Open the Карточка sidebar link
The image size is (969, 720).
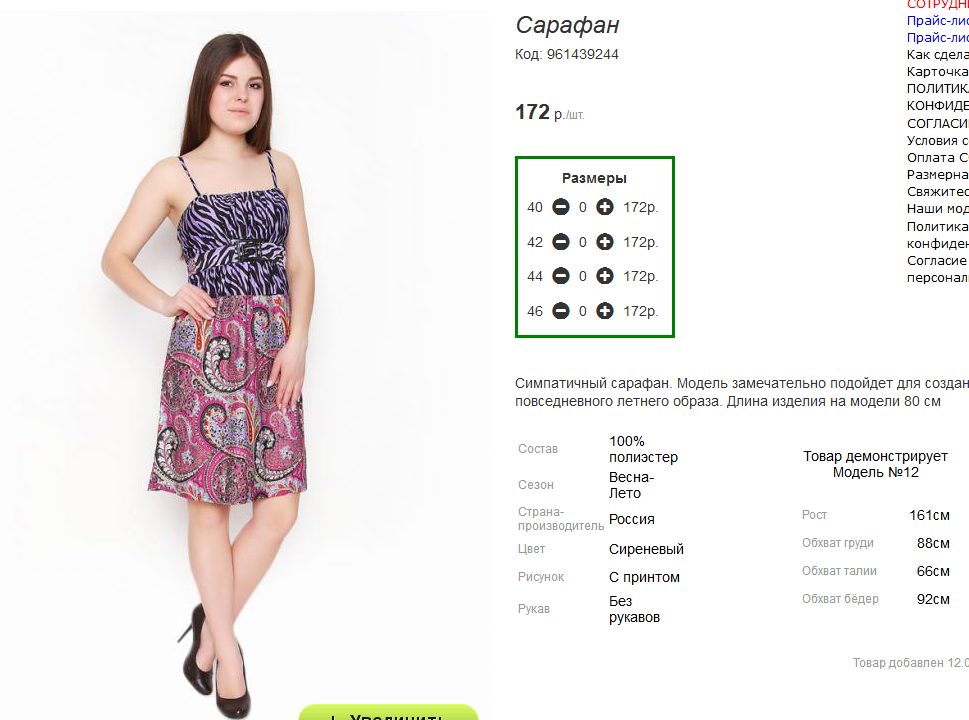(x=937, y=72)
